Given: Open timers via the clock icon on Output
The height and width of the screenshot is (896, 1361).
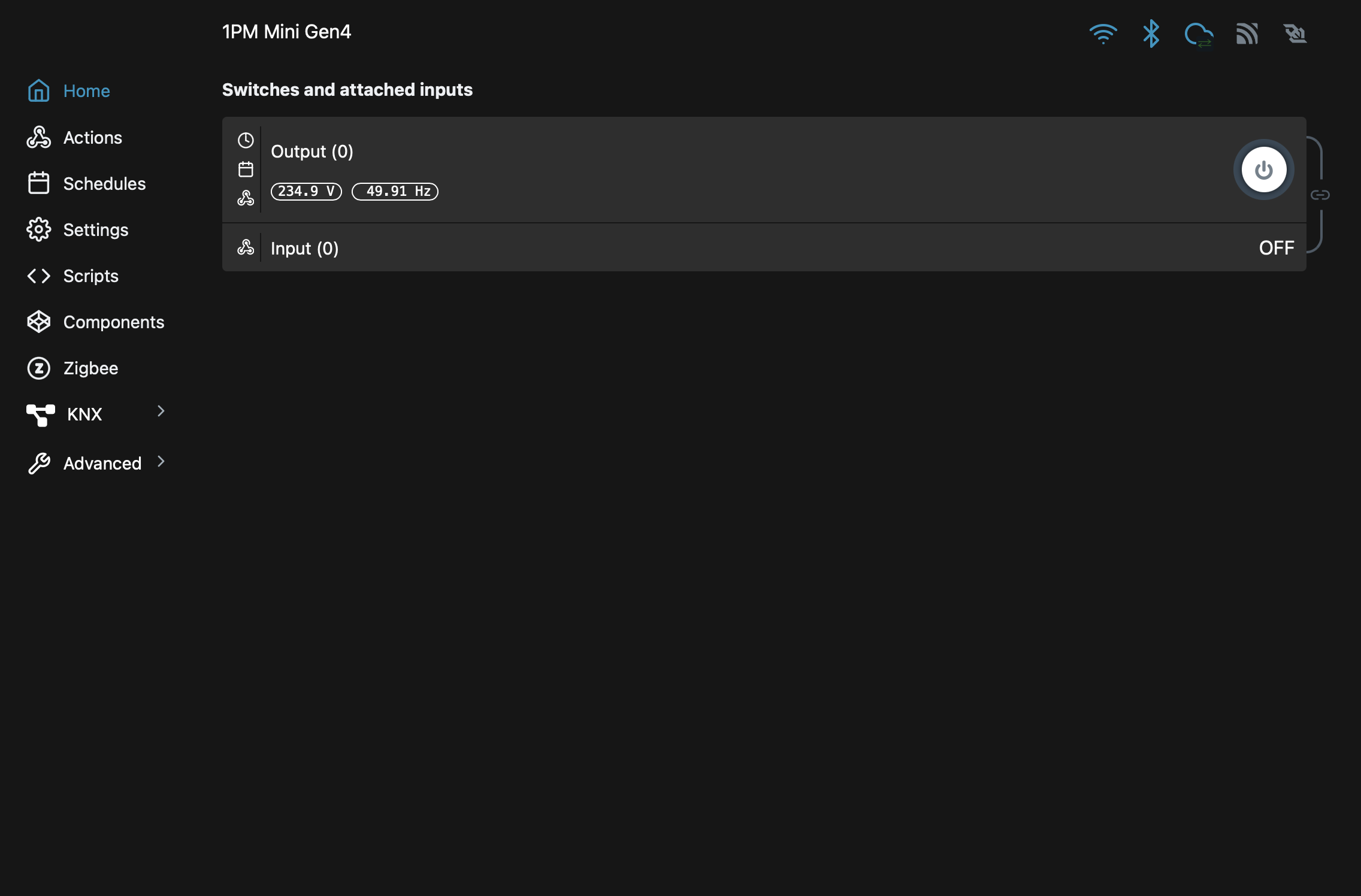Looking at the screenshot, I should tap(246, 140).
